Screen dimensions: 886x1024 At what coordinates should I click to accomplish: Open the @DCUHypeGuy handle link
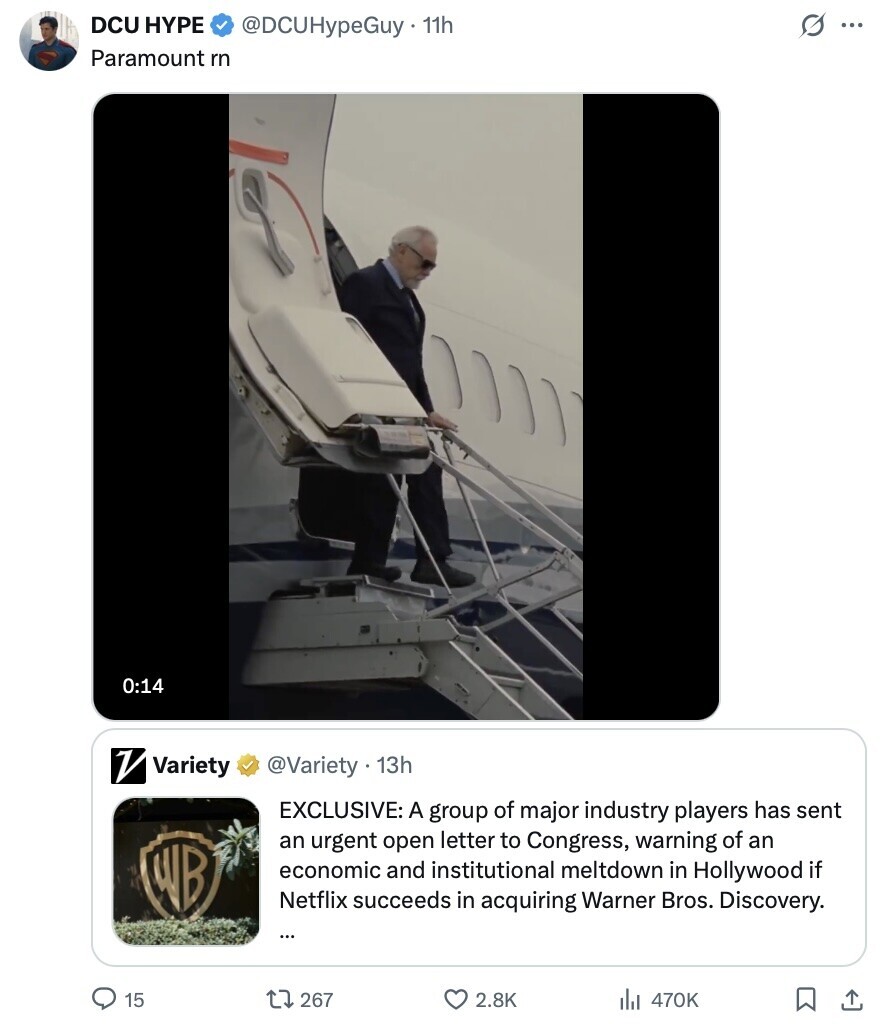pos(323,25)
